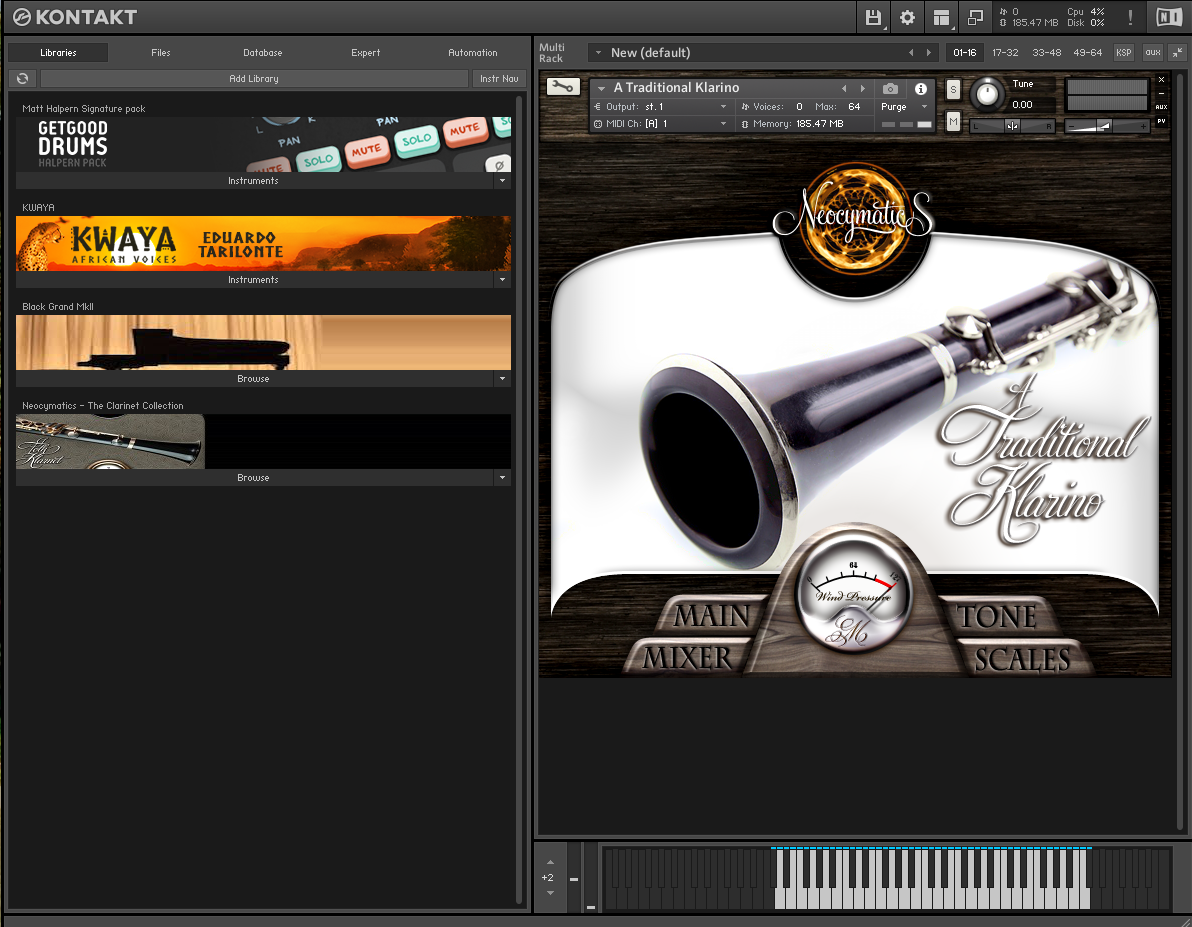Toggle the rack aux sends view

[1152, 52]
